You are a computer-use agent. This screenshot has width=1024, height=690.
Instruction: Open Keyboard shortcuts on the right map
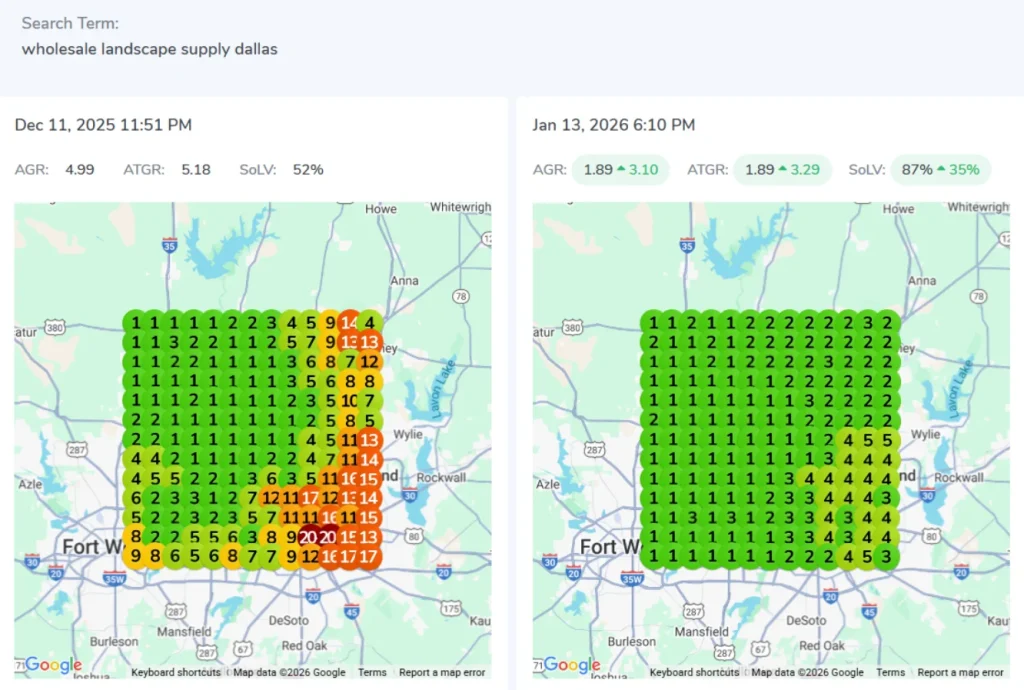pyautogui.click(x=694, y=673)
